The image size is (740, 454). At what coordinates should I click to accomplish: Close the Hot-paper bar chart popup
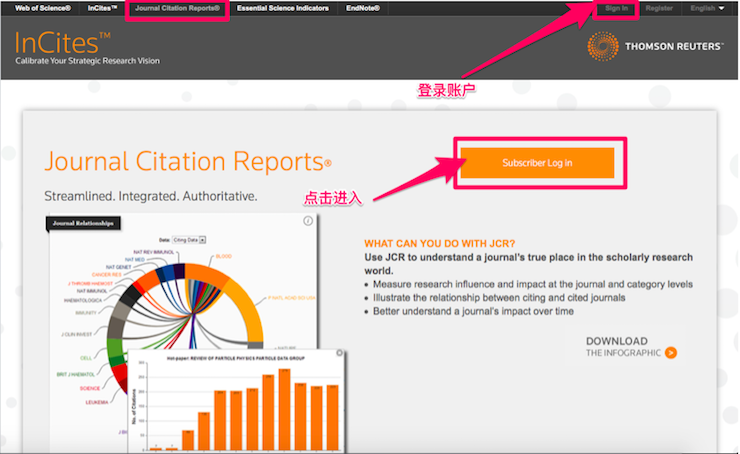click(339, 353)
